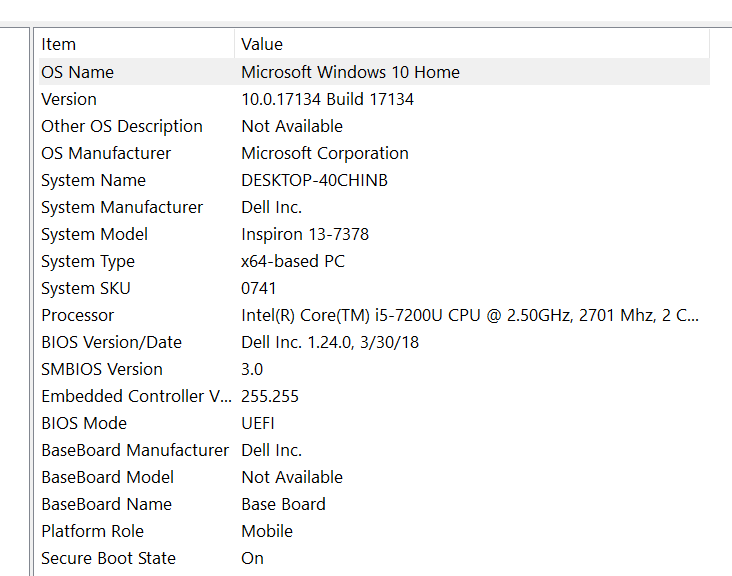
Task: Select the System Manufacturer row
Action: [121, 207]
